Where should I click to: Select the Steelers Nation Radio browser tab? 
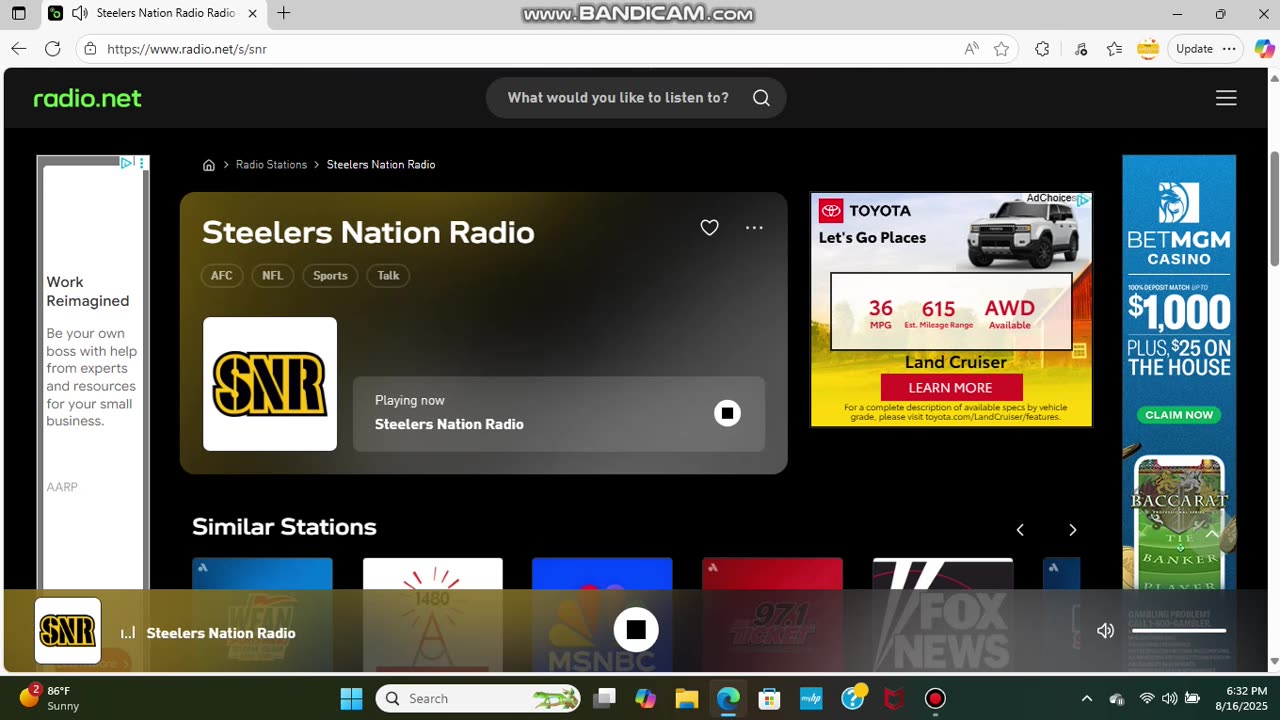(155, 14)
